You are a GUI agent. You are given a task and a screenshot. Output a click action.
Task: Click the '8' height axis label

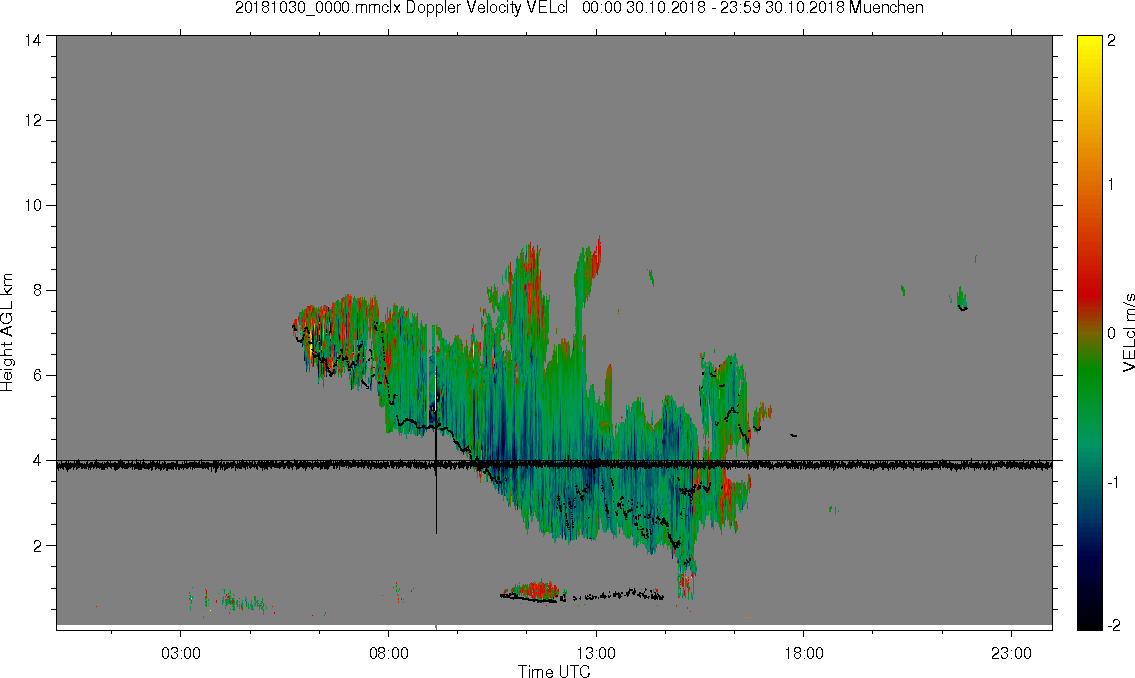[x=37, y=290]
